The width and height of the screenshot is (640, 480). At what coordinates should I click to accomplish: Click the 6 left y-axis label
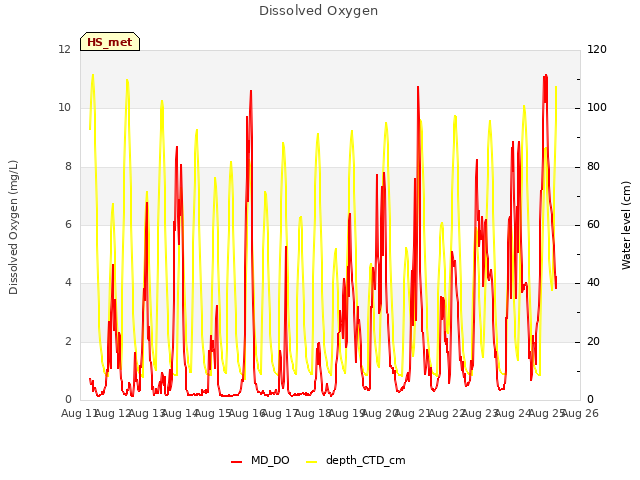[68, 224]
